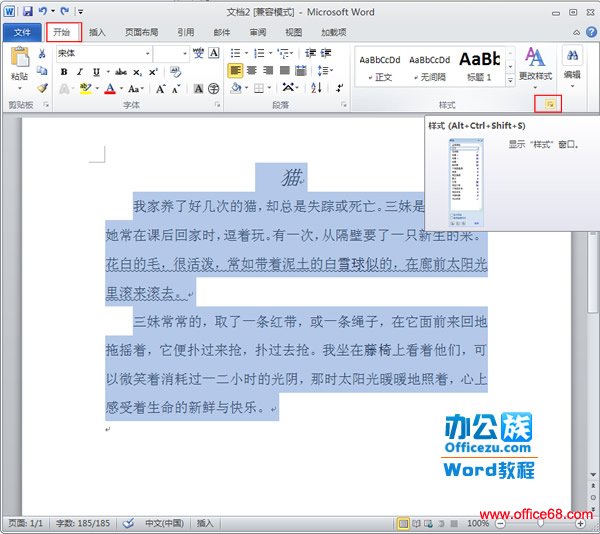Click the red font color A button
Screen dimensions: 600x534
coord(110,89)
